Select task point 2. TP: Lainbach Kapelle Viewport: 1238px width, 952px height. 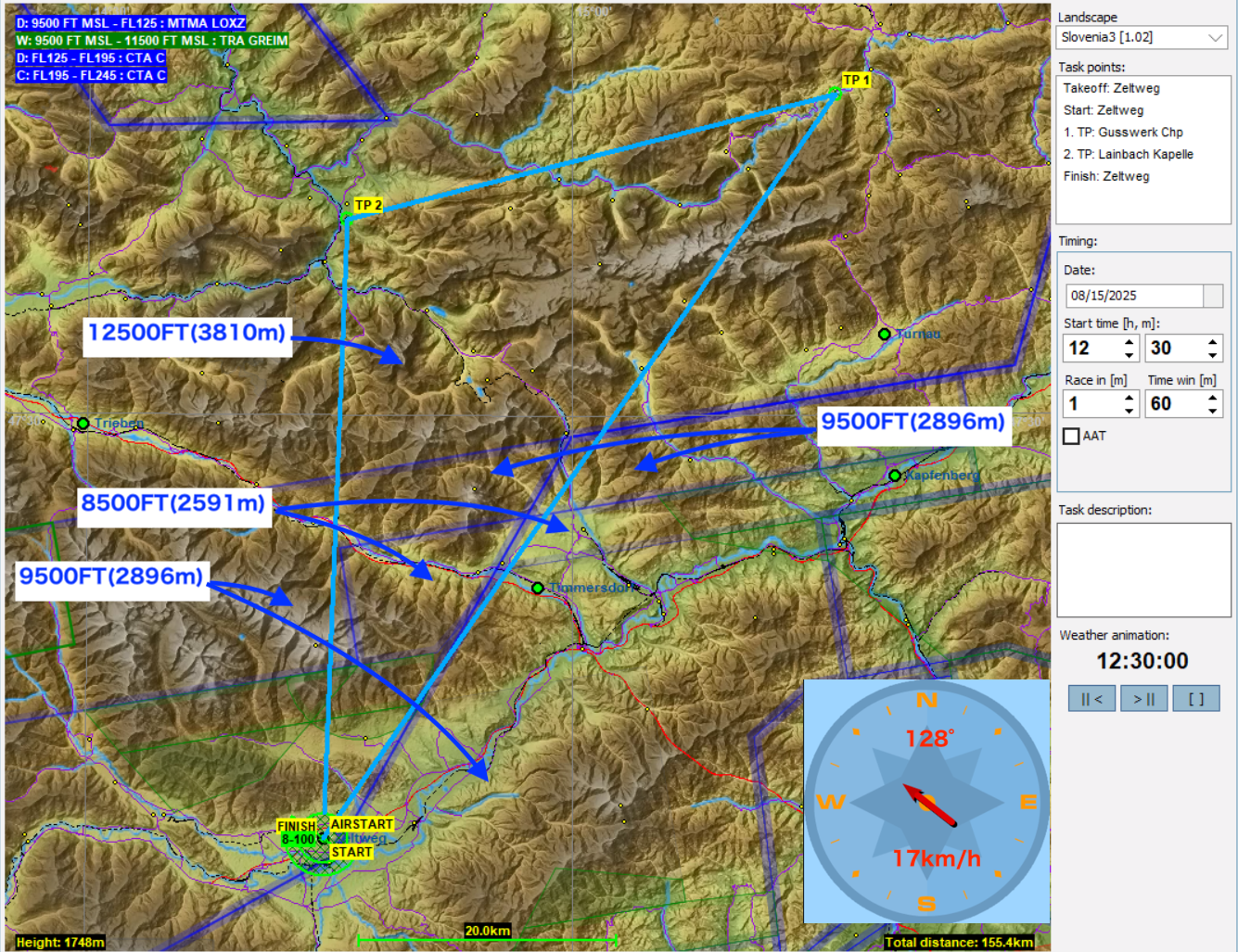1128,155
